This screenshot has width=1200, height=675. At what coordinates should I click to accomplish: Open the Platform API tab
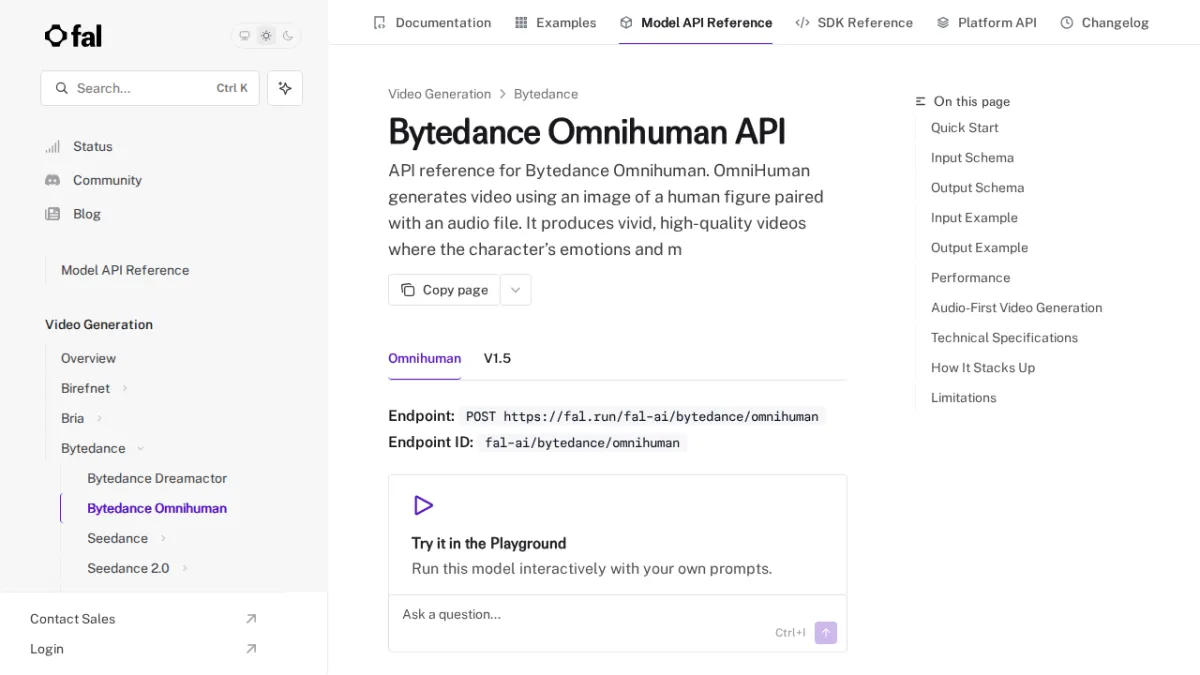(x=987, y=22)
